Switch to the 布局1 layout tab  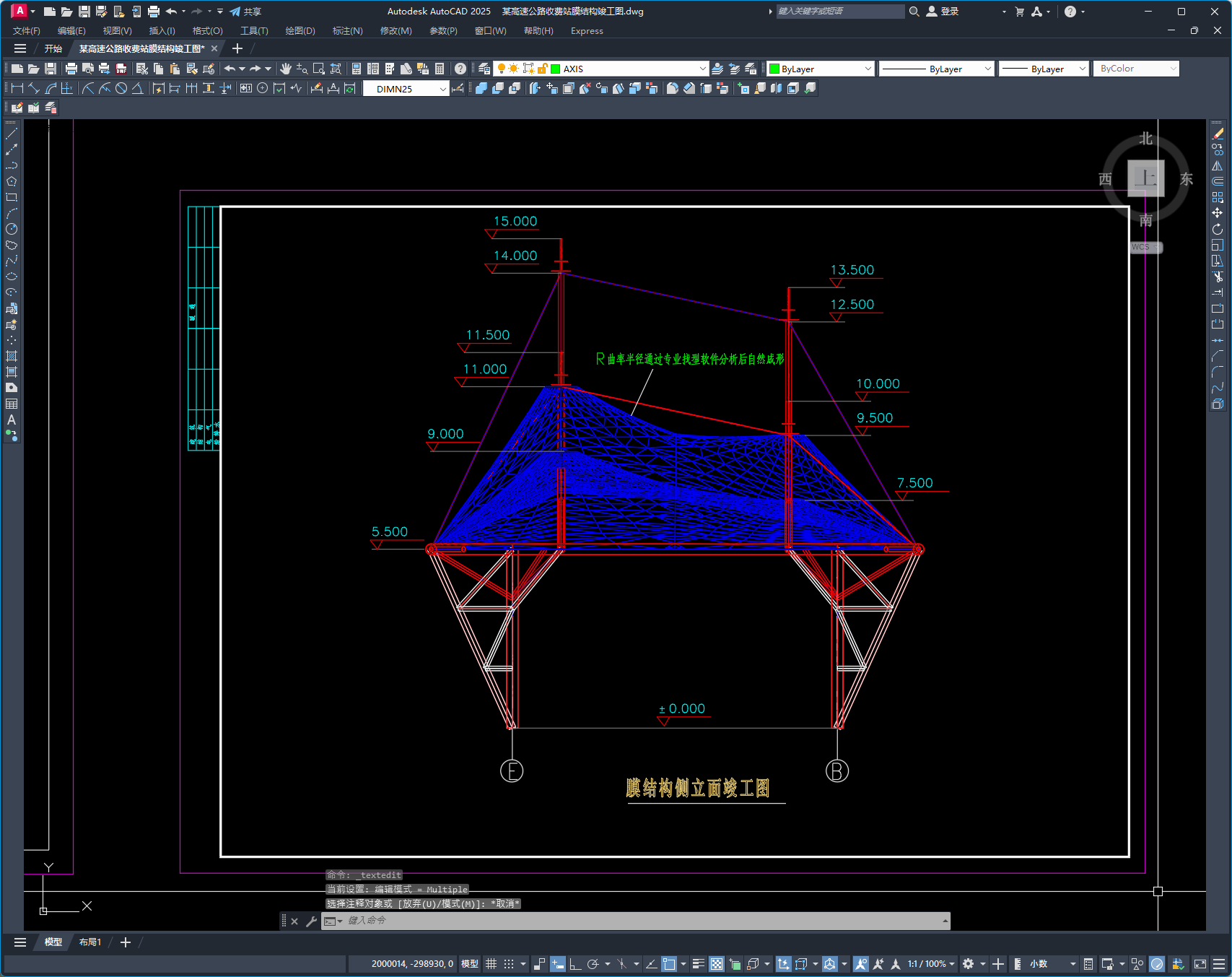tap(90, 942)
